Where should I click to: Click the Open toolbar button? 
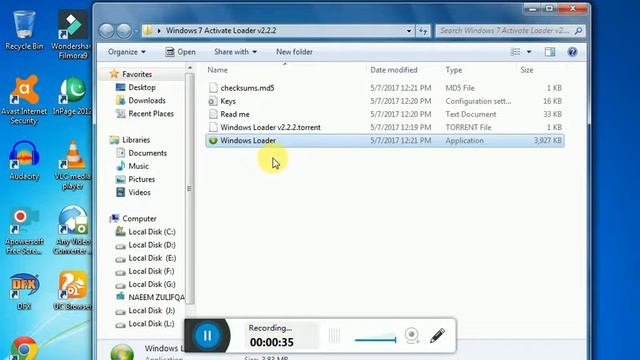tap(180, 52)
